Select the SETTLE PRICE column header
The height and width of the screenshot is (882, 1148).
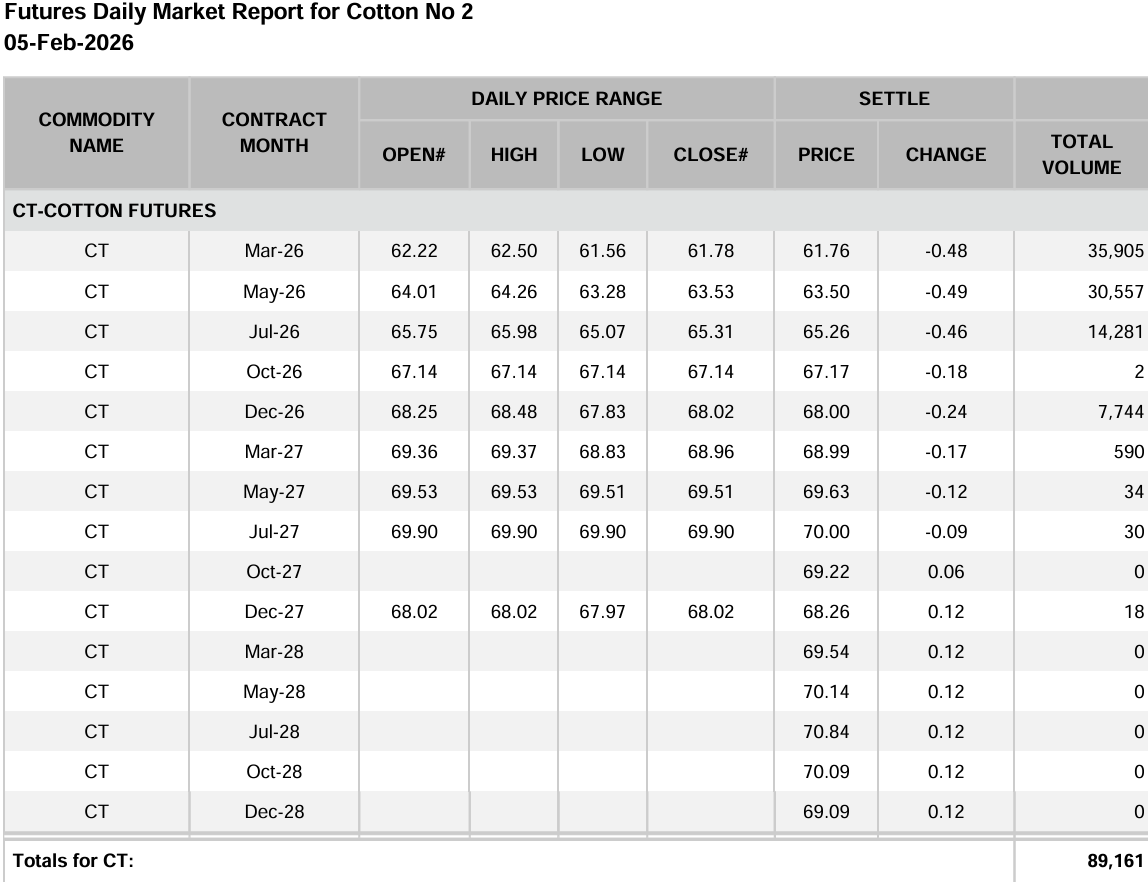pyautogui.click(x=826, y=155)
